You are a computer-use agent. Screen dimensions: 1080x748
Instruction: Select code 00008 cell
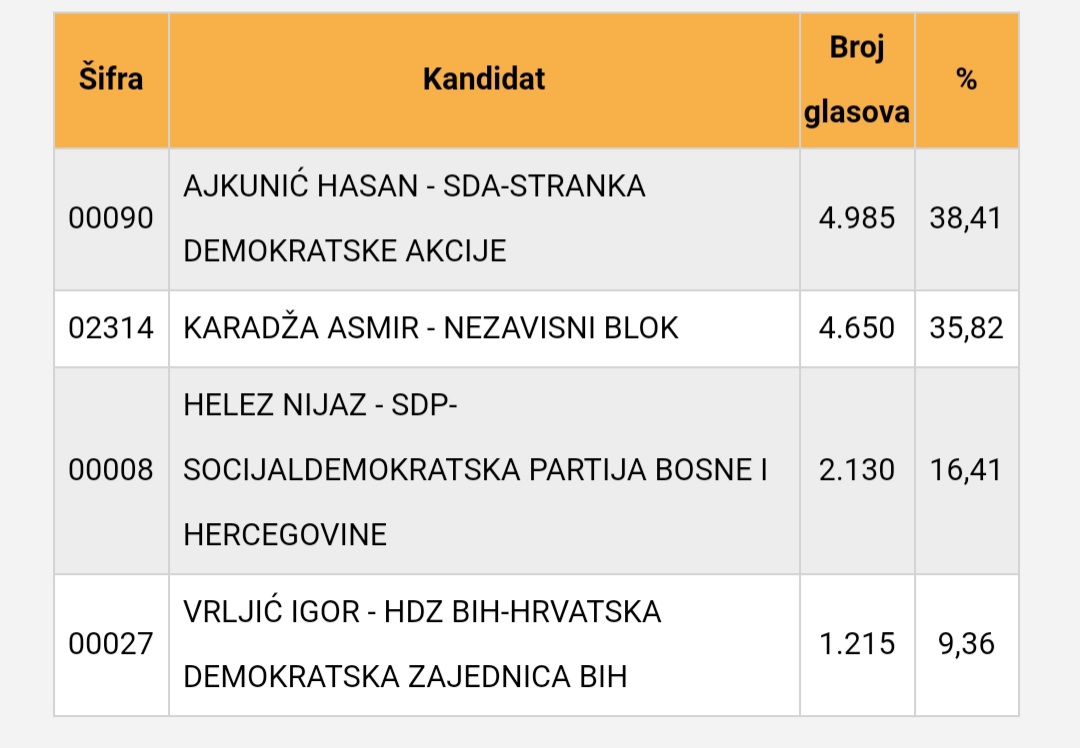coord(111,470)
